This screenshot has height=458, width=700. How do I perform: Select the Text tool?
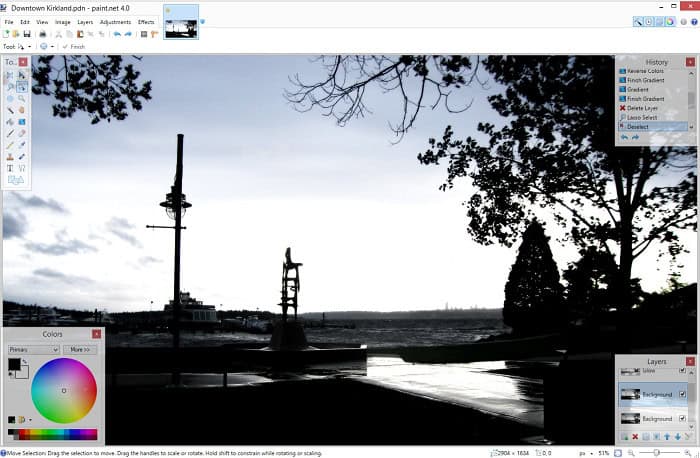(x=10, y=168)
